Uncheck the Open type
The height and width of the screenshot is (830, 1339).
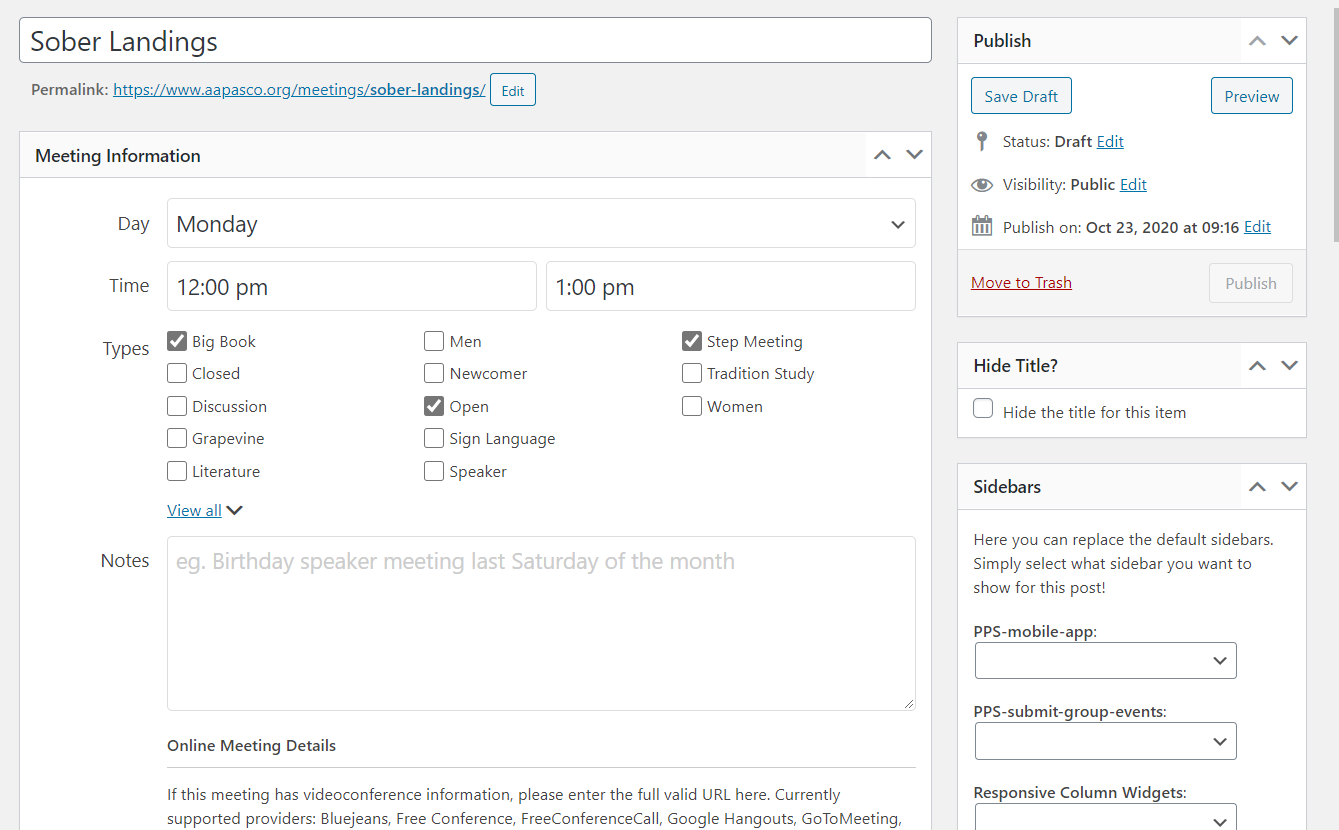(434, 406)
